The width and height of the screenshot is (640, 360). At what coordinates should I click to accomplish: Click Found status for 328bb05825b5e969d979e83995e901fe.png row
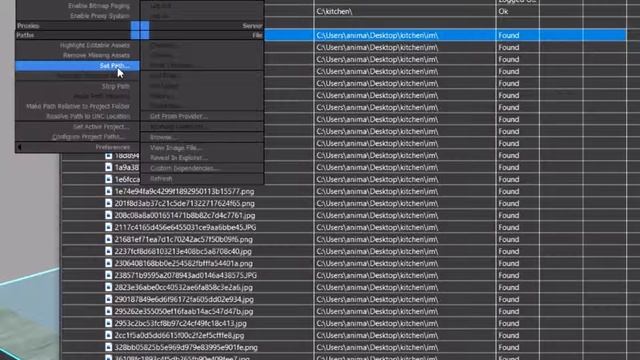click(518, 347)
